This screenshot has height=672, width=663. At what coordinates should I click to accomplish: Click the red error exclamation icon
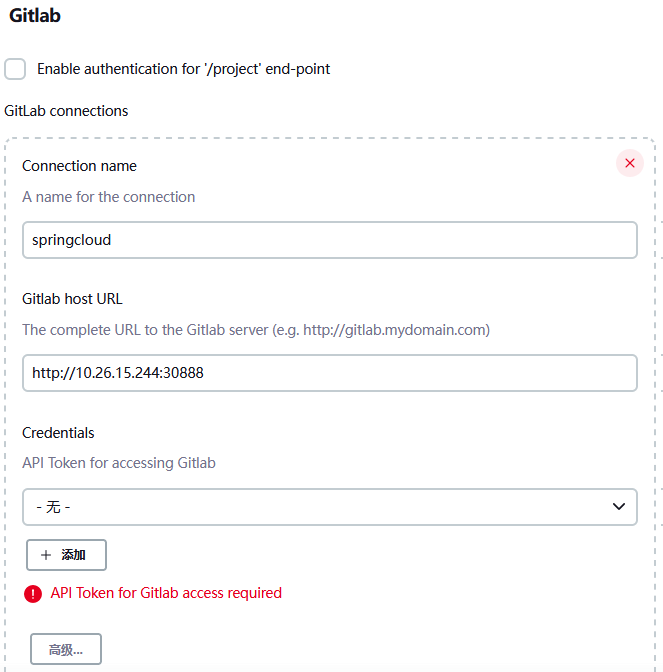click(33, 594)
